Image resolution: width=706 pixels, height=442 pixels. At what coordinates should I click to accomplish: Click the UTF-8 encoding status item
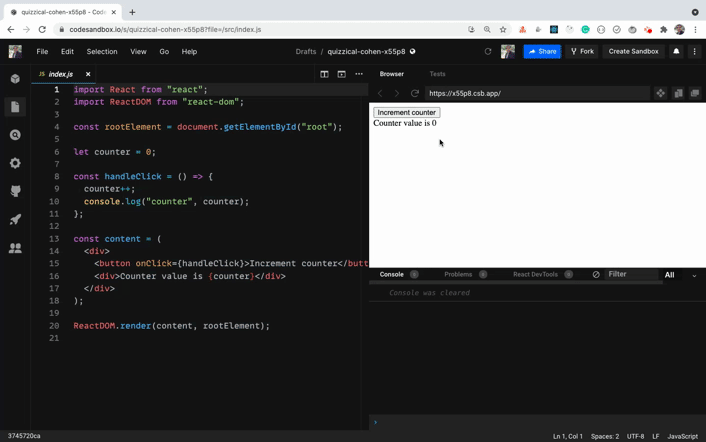[635, 436]
